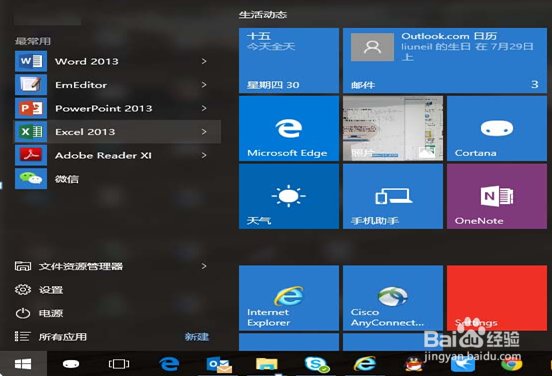552x376 pixels.
Task: Open Internet Explorer tile
Action: (x=289, y=298)
